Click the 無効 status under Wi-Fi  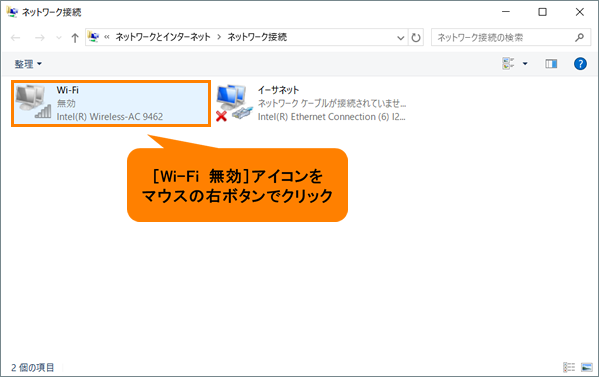66,103
